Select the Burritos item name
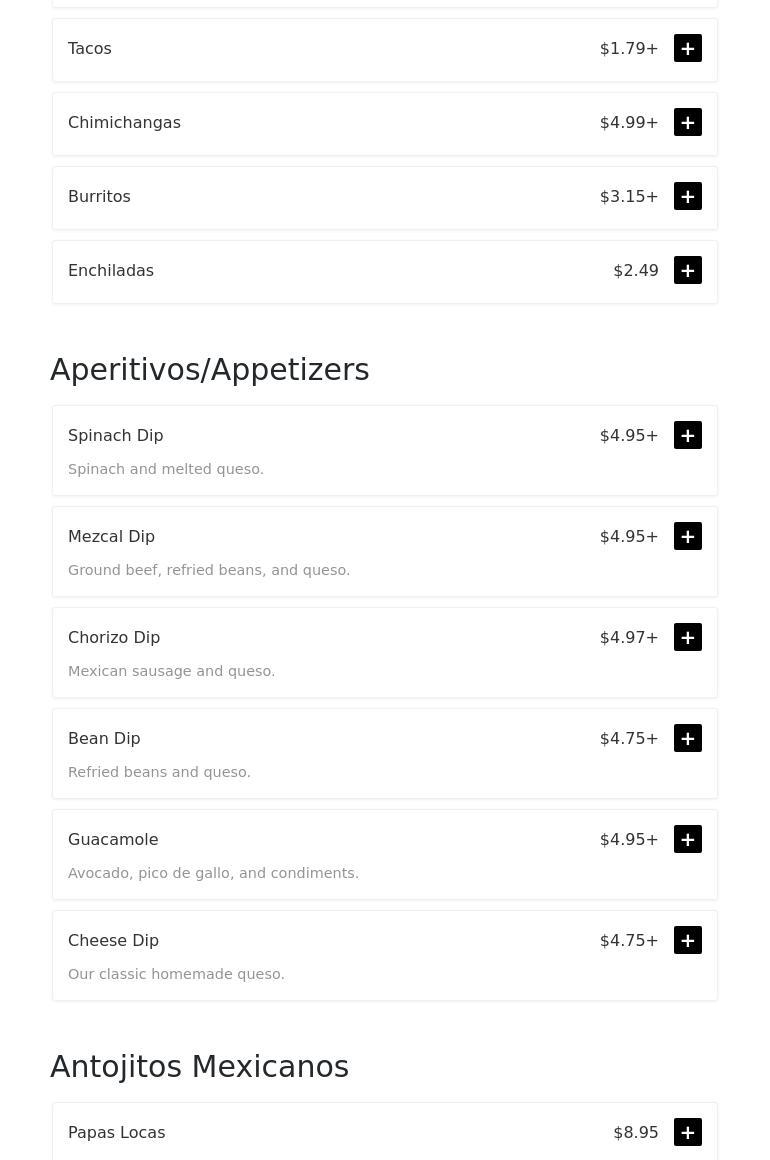The height and width of the screenshot is (1160, 770). pyautogui.click(x=99, y=197)
